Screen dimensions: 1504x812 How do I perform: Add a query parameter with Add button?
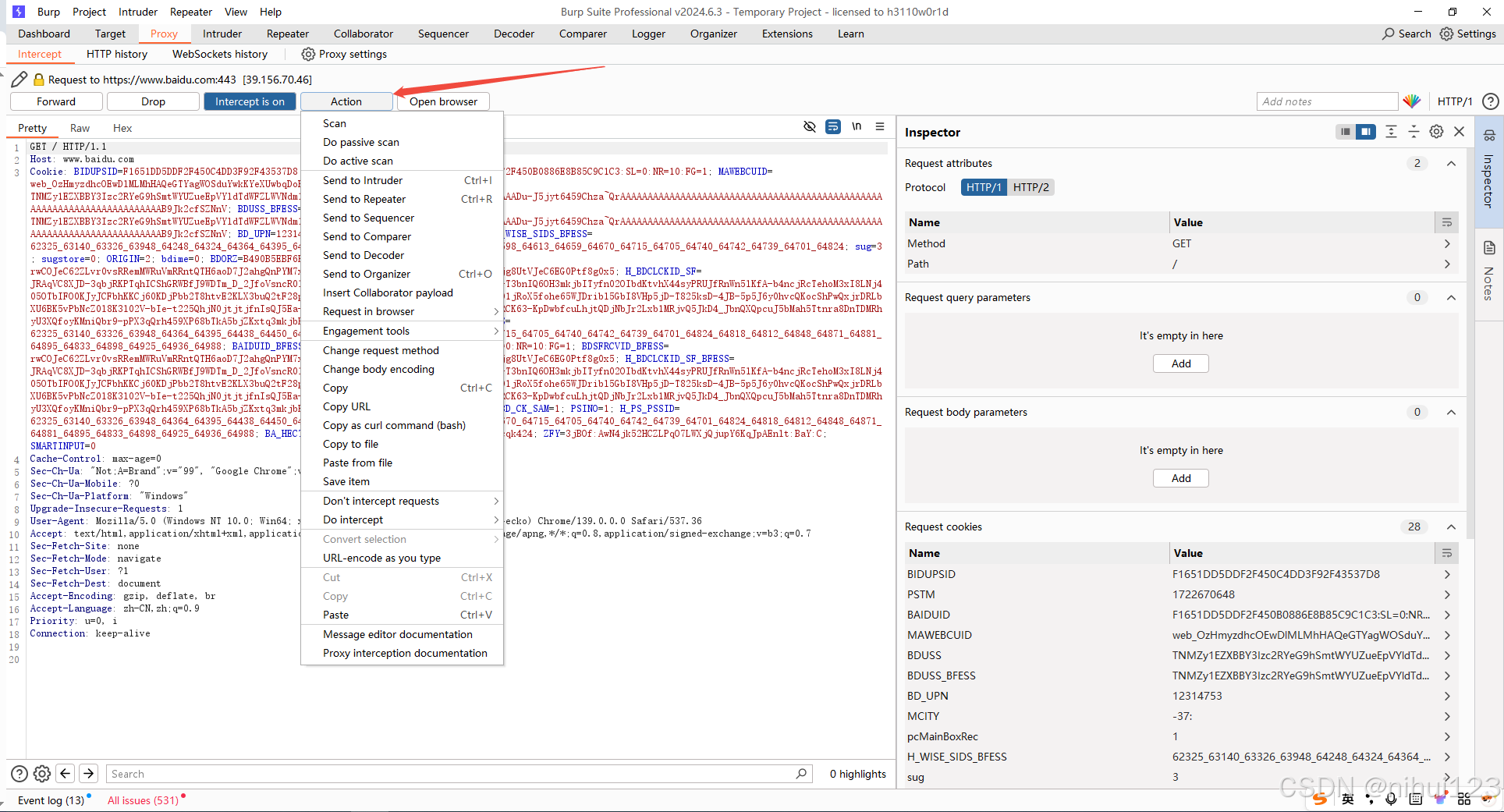click(1181, 363)
